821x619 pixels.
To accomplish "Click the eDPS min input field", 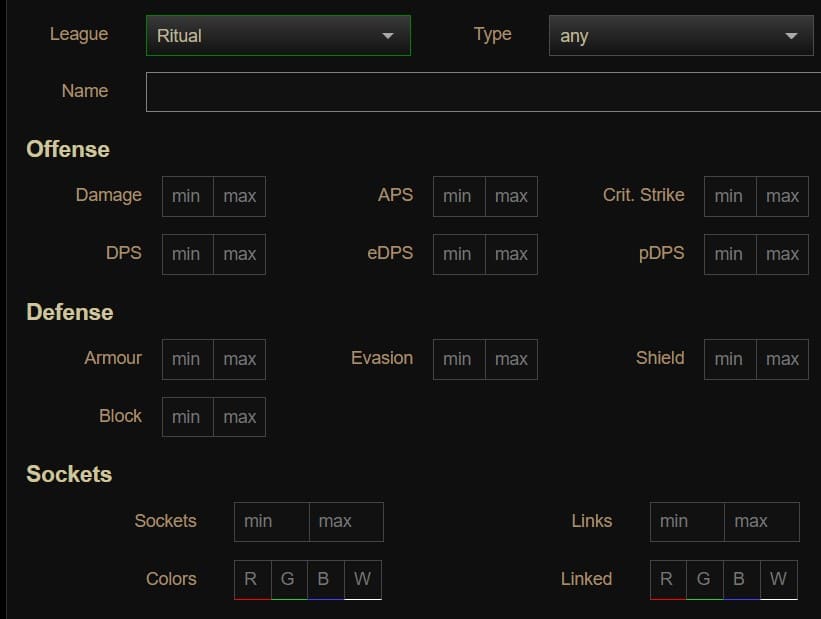I will point(458,254).
